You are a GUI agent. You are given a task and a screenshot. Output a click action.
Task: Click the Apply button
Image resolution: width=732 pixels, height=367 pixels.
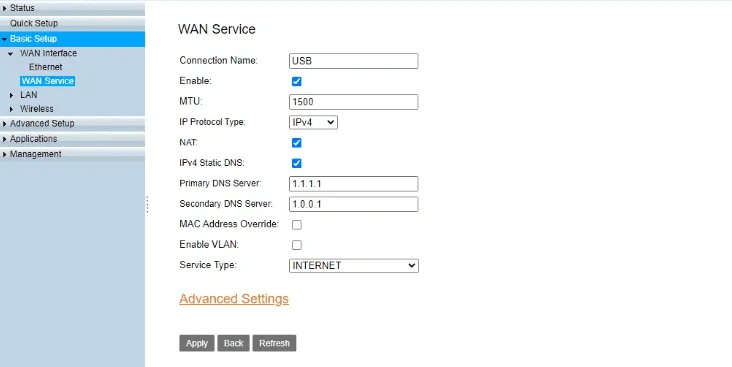197,343
